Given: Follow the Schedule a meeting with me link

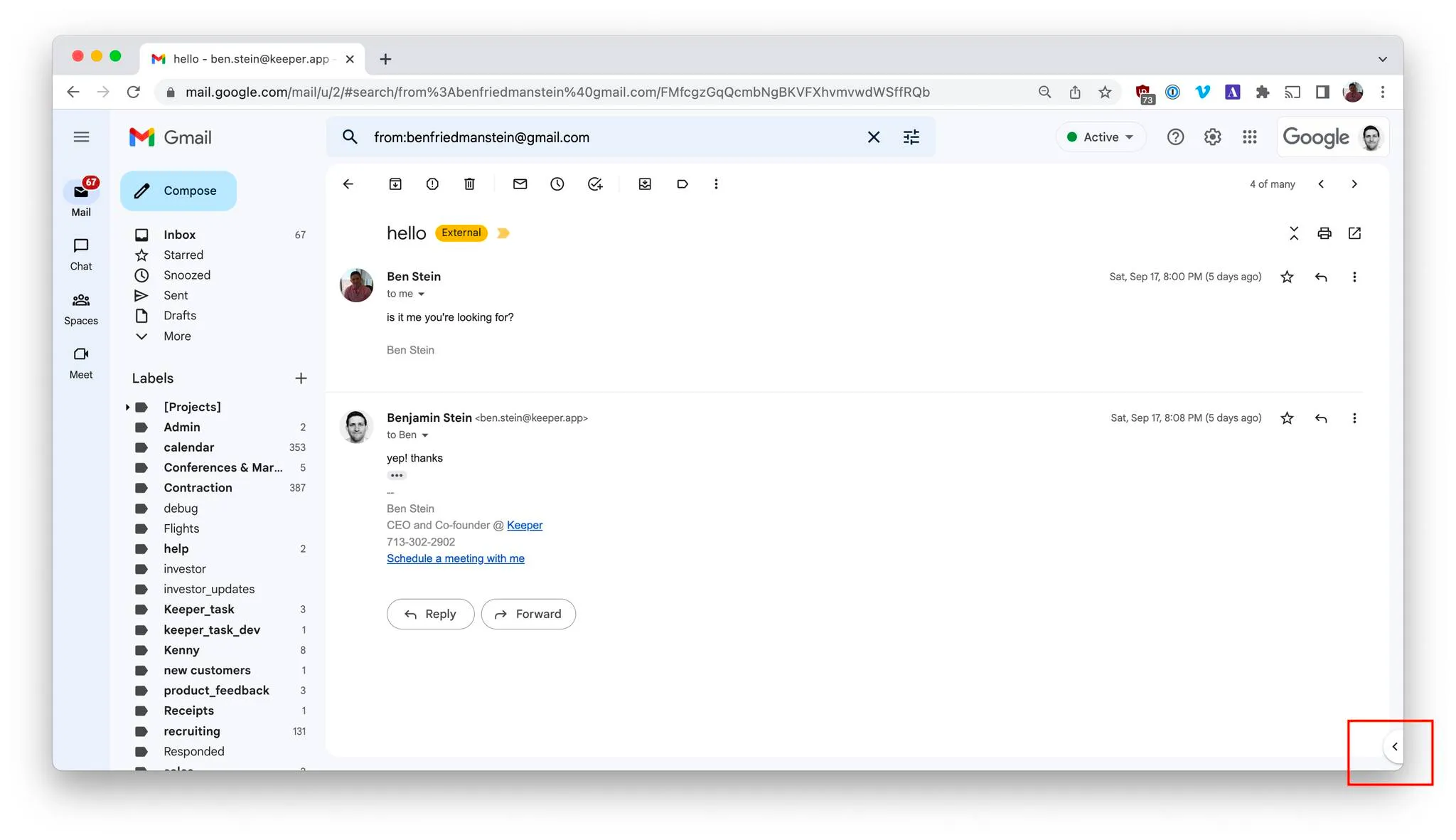Looking at the screenshot, I should click(x=456, y=558).
